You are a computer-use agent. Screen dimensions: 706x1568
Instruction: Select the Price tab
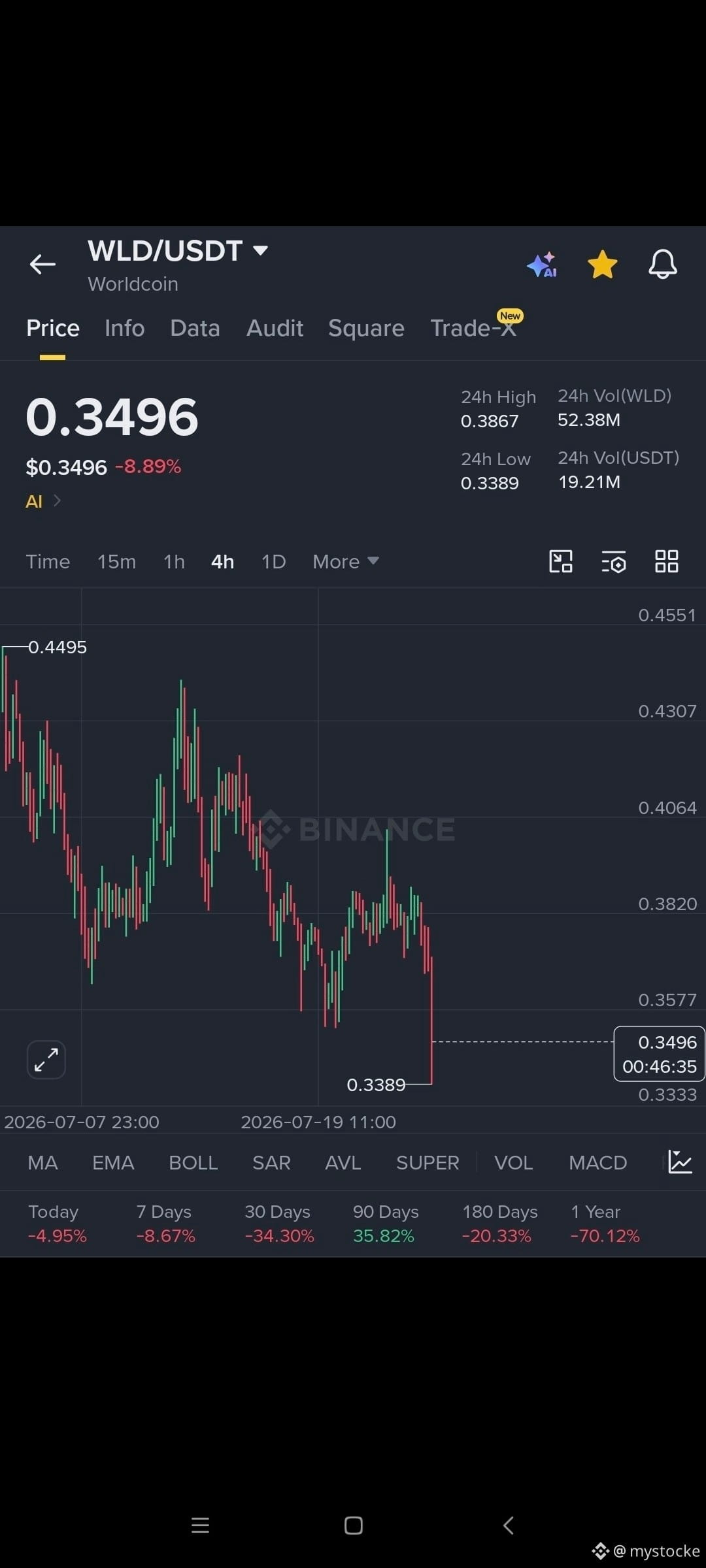pyautogui.click(x=53, y=328)
